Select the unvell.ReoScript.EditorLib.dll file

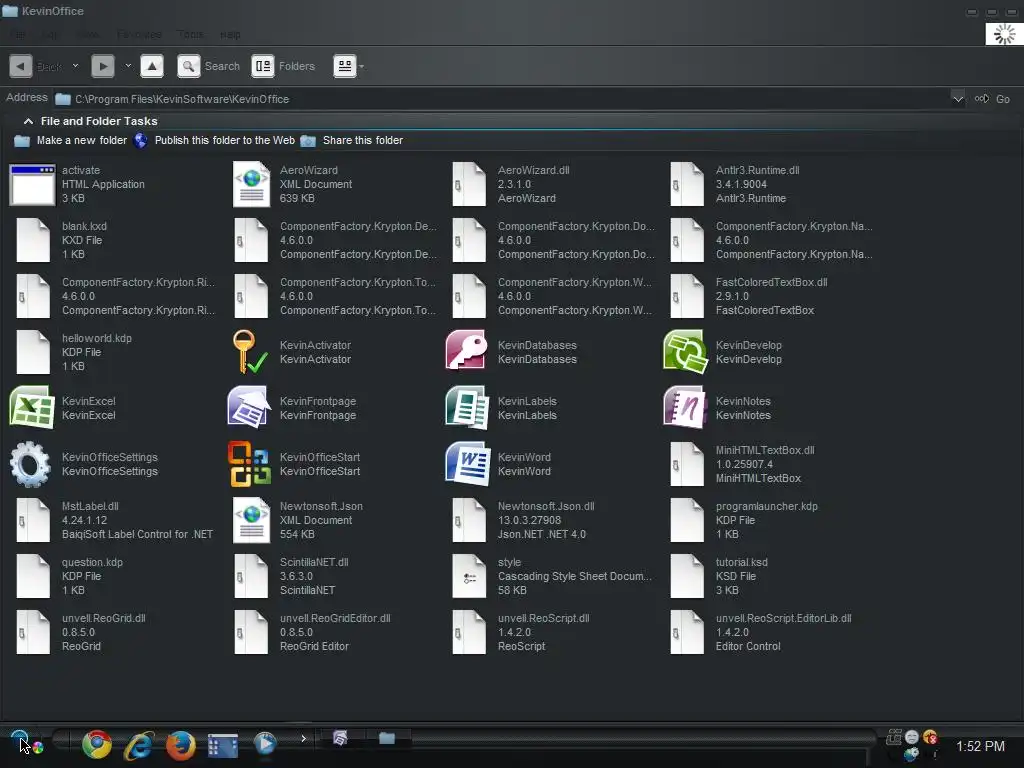[687, 632]
